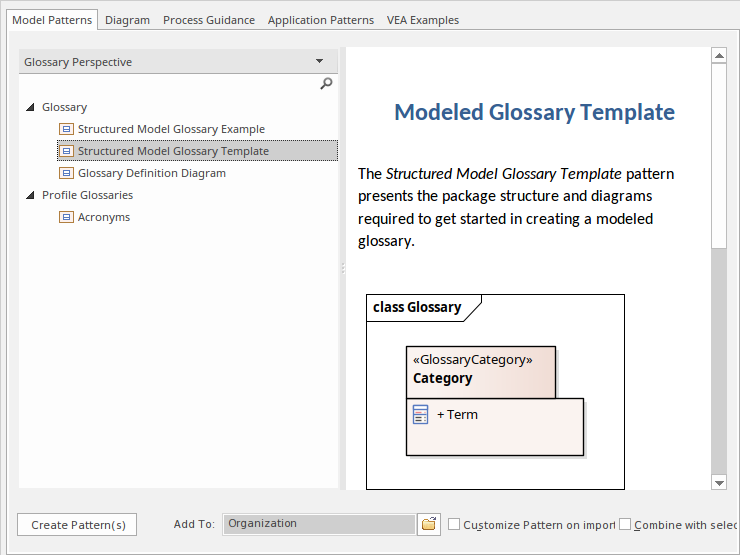Click the search magnifier icon
The image size is (740, 555).
326,85
